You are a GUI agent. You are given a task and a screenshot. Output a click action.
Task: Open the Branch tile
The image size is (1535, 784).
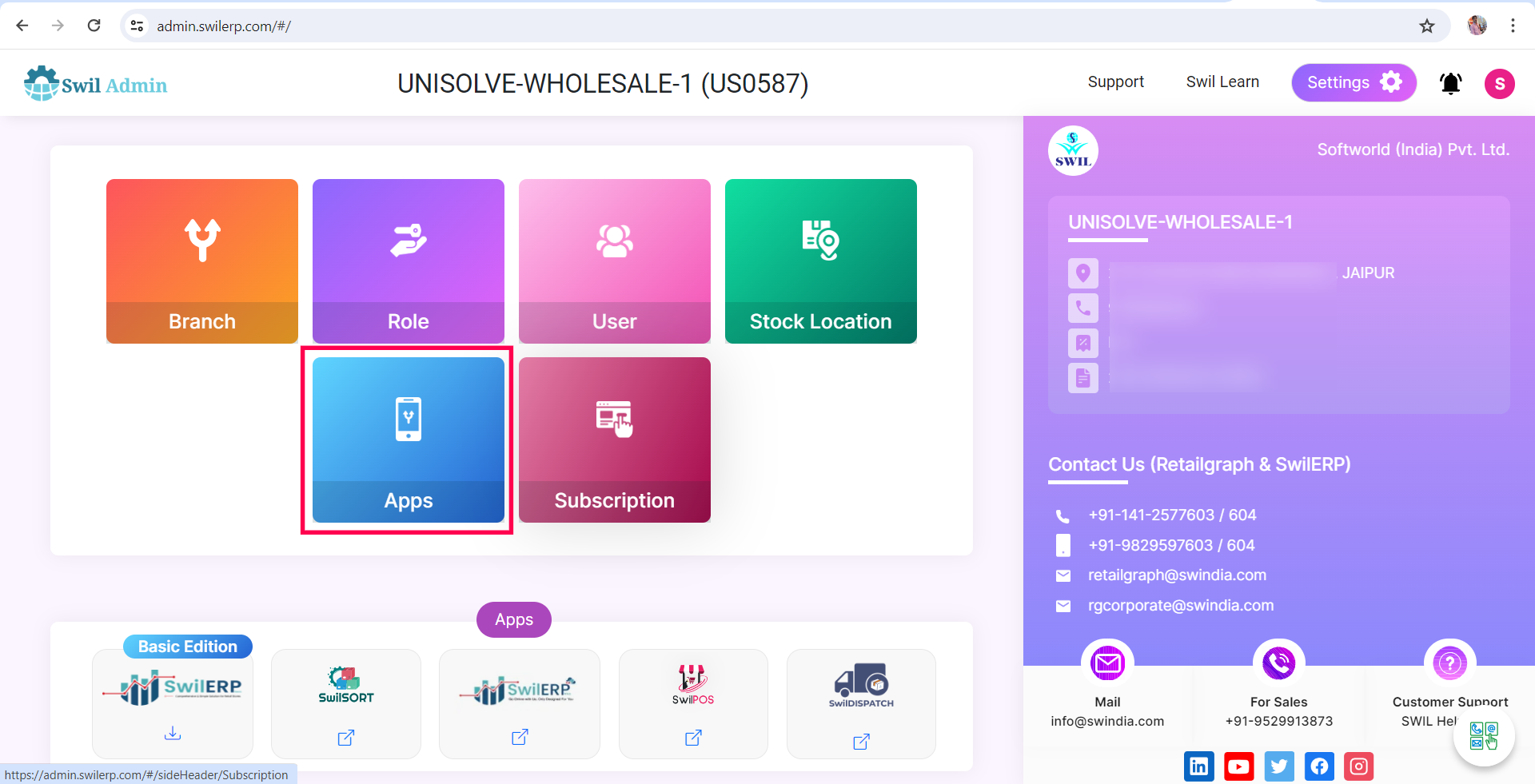point(202,261)
